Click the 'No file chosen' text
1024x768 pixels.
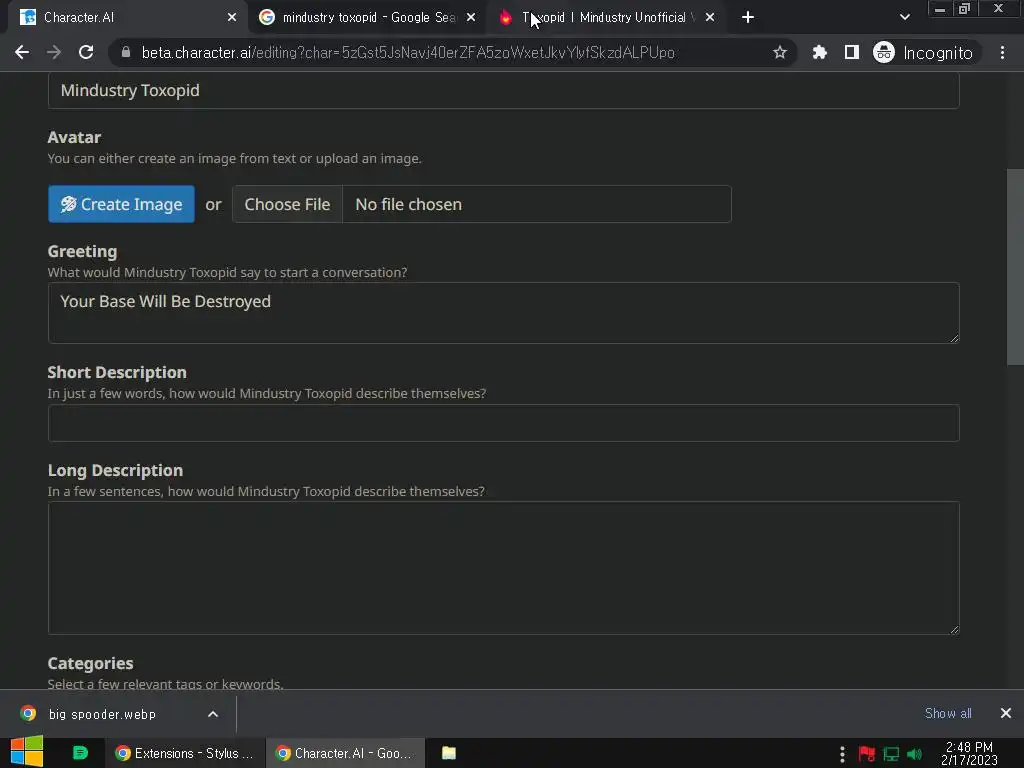(408, 204)
